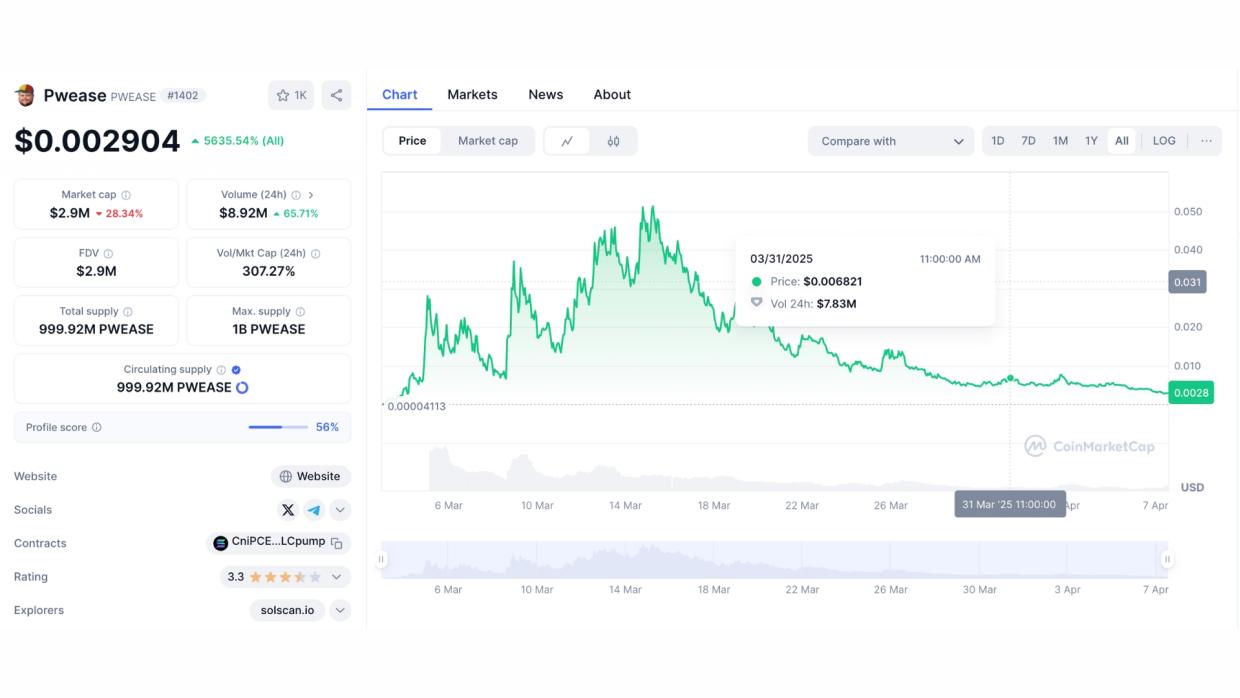
Task: Click the Profile score progress bar
Action: coord(278,428)
